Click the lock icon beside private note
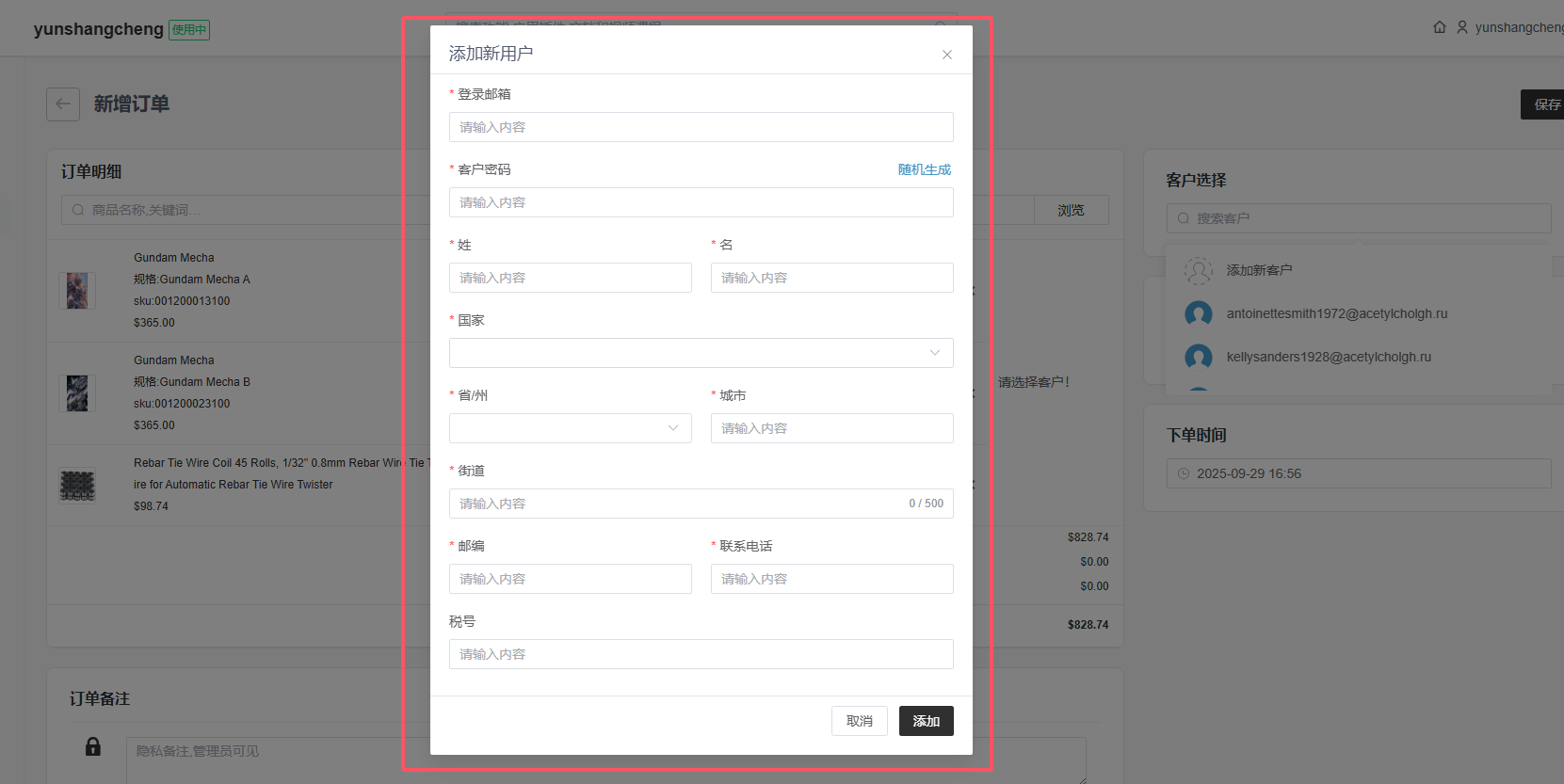 pos(93,746)
